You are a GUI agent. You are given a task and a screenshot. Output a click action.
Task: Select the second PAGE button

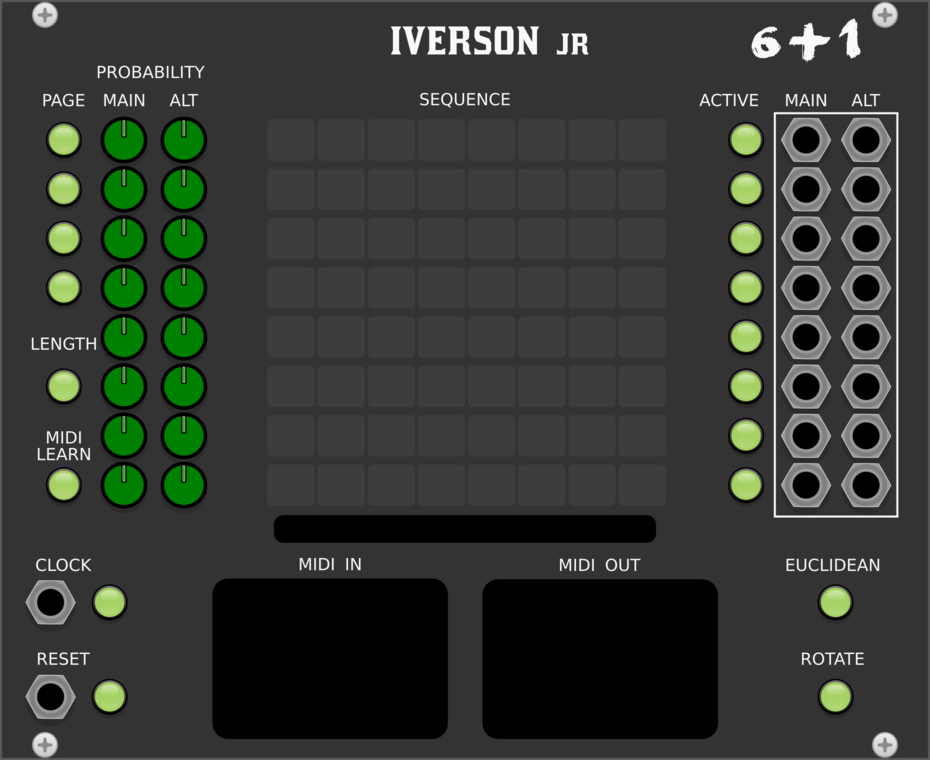click(x=63, y=189)
